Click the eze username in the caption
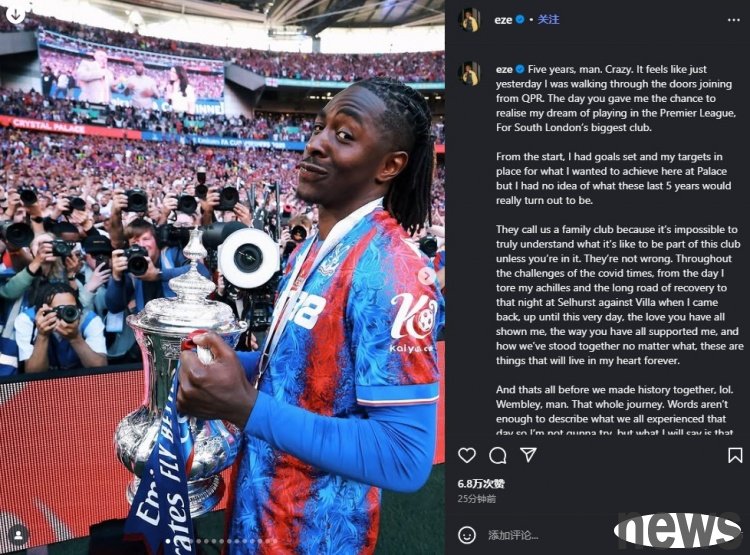 (504, 69)
